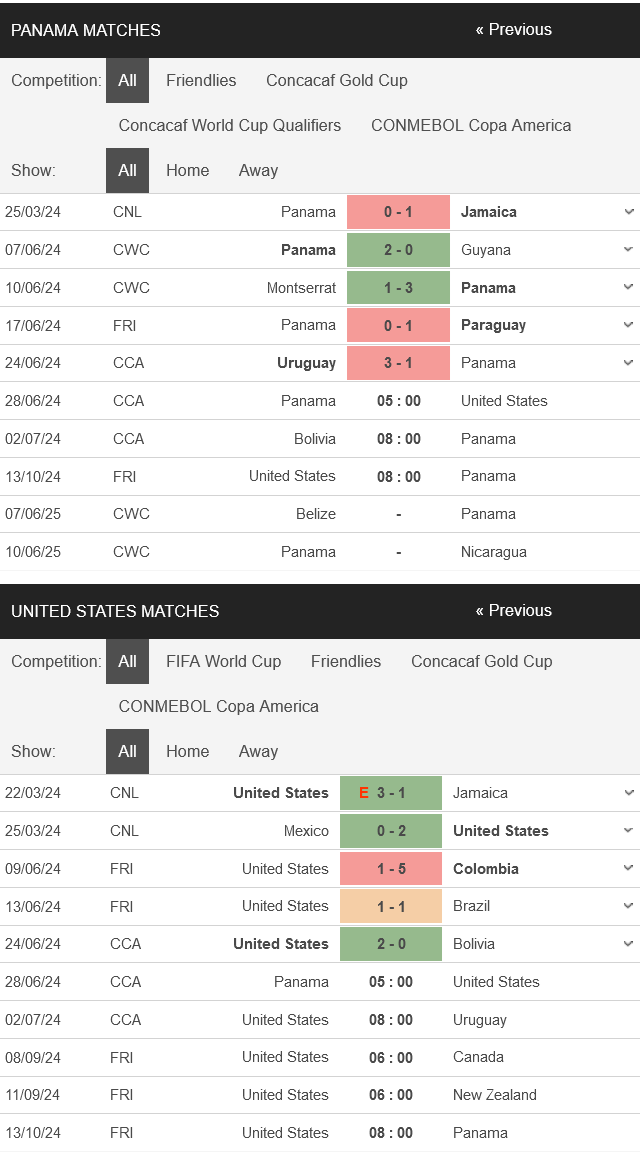Expand the United States vs Colombia match chevron
Viewport: 640px width, 1163px height.
coord(629,869)
